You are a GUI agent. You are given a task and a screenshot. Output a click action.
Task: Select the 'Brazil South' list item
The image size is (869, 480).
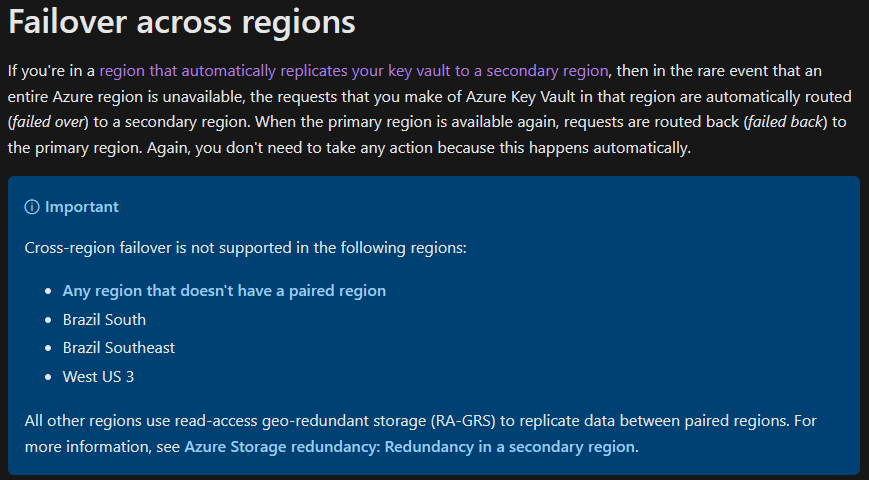104,320
